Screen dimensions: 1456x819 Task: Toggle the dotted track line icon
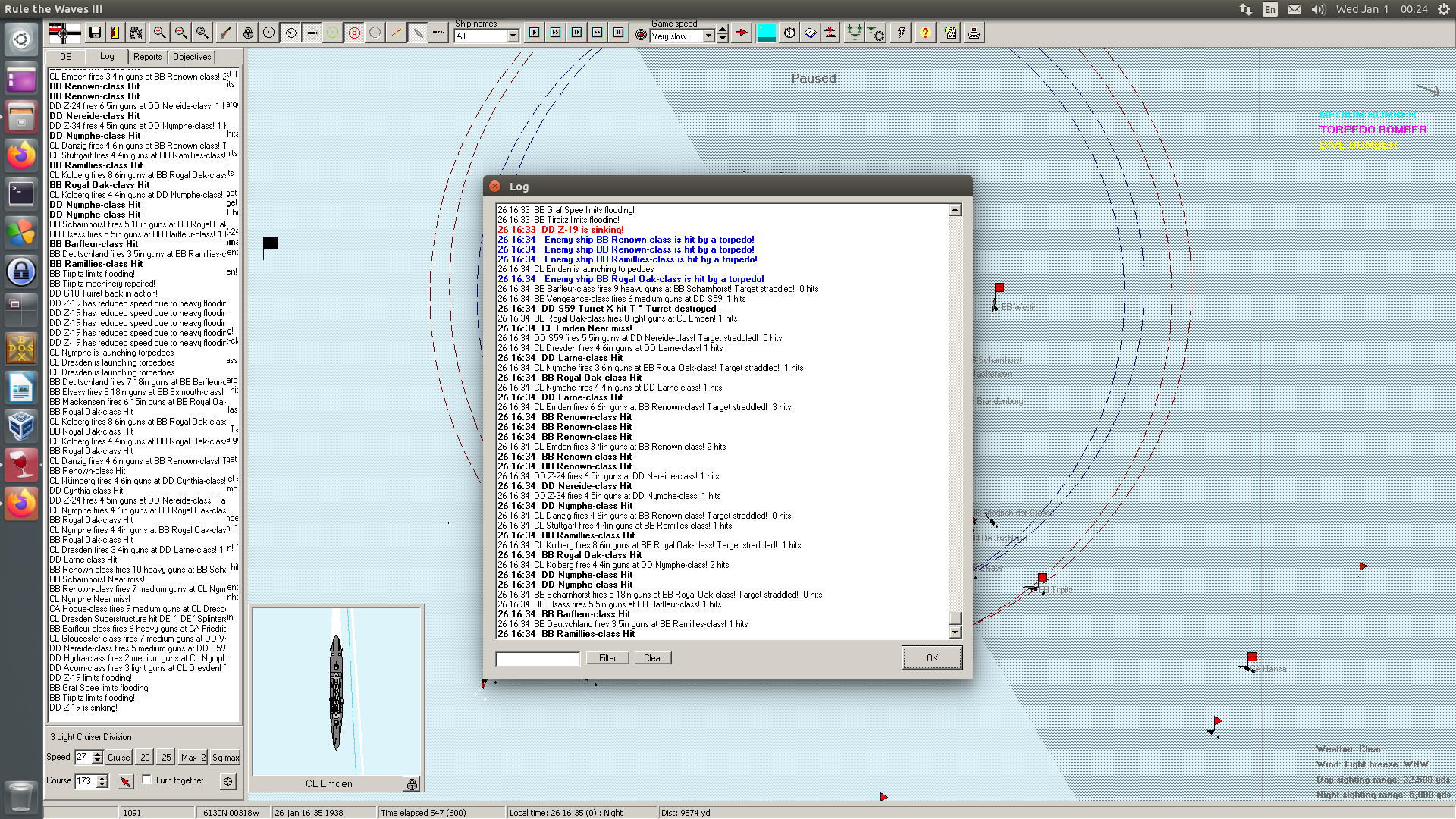pyautogui.click(x=438, y=33)
